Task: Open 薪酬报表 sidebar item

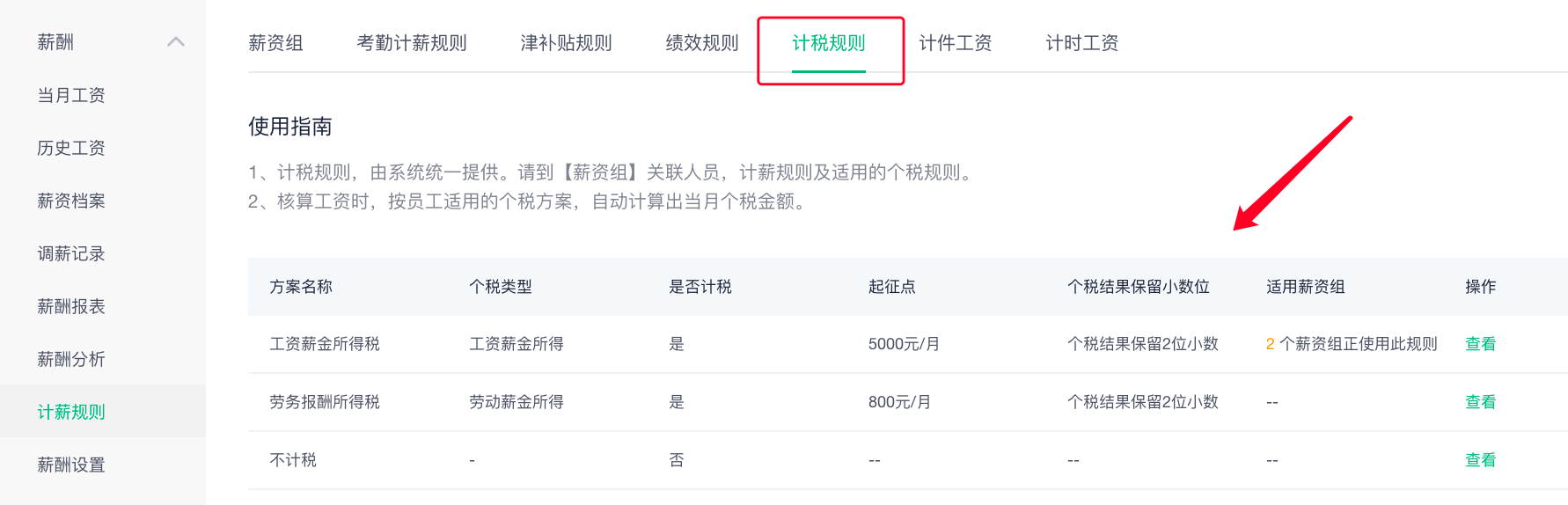Action: pyautogui.click(x=71, y=306)
